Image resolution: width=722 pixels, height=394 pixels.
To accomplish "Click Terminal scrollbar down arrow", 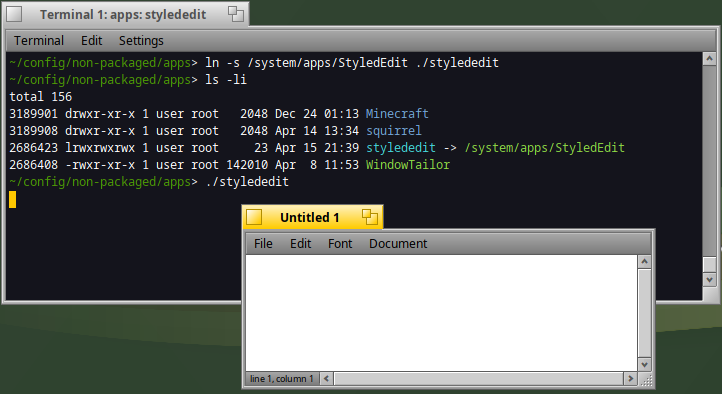I will click(709, 279).
